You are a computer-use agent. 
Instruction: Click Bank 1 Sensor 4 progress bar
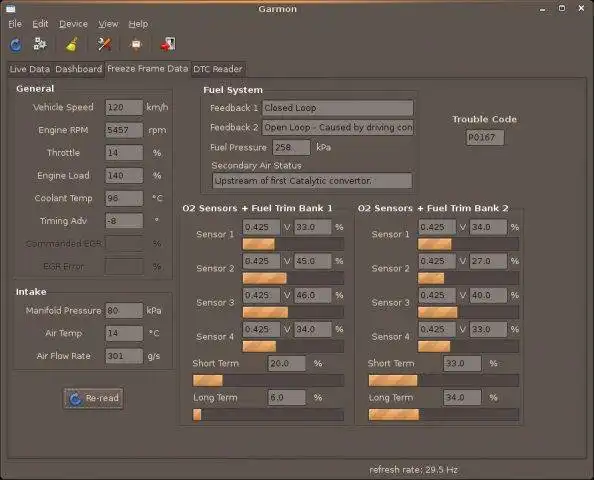tap(293, 346)
